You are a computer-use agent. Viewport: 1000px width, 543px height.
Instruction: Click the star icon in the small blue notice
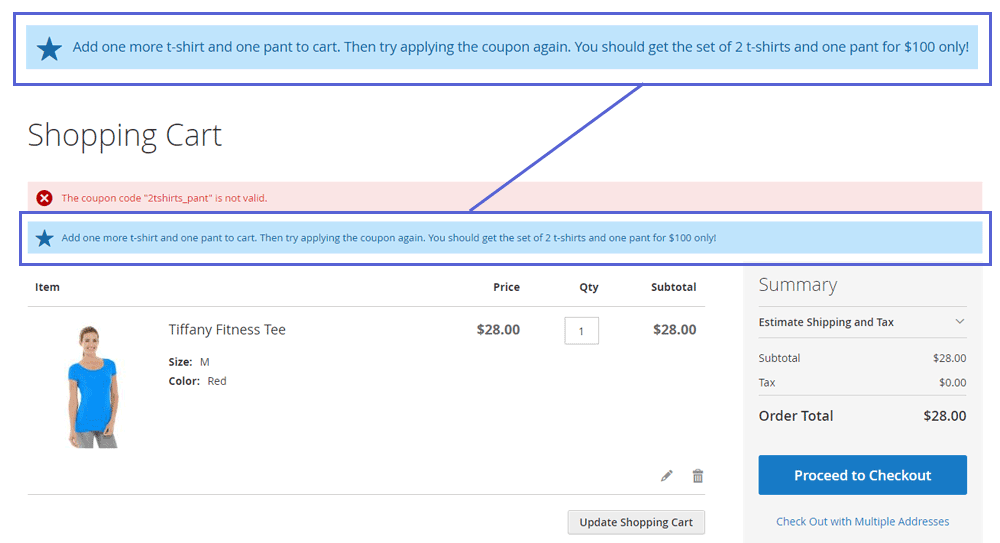[44, 238]
